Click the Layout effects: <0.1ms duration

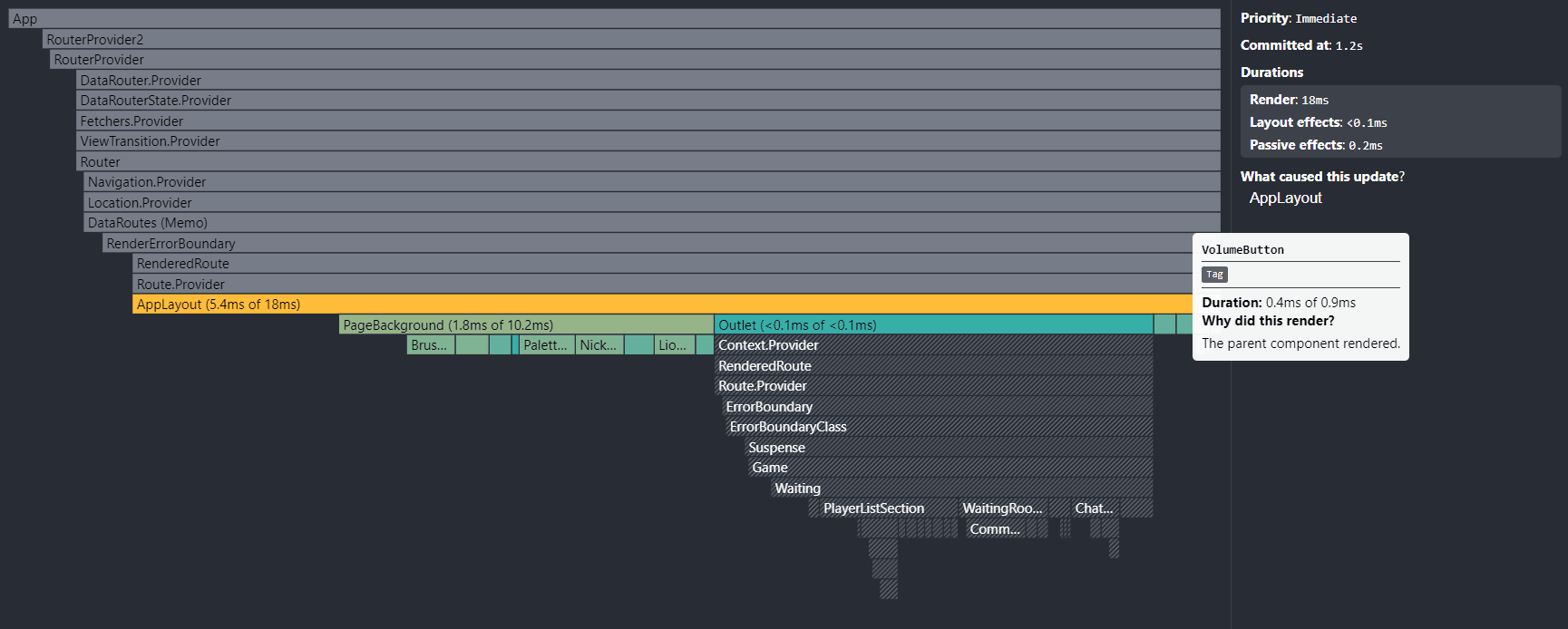click(1318, 122)
